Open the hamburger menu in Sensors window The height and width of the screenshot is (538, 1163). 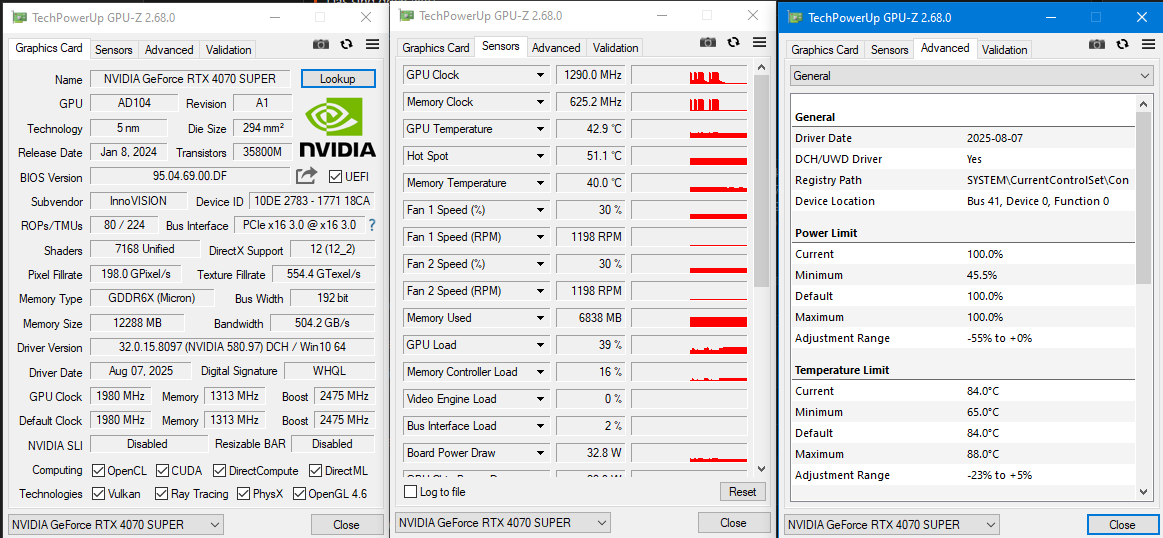point(760,42)
